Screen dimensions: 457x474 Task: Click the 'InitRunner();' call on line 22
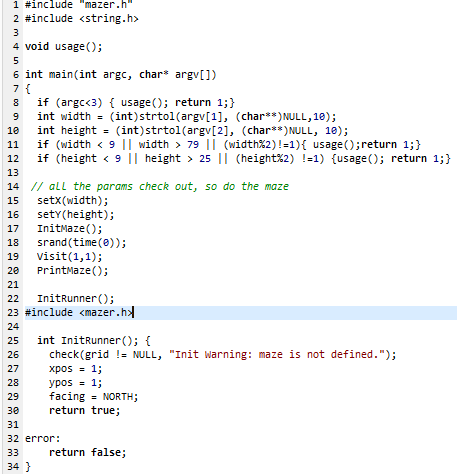point(76,299)
